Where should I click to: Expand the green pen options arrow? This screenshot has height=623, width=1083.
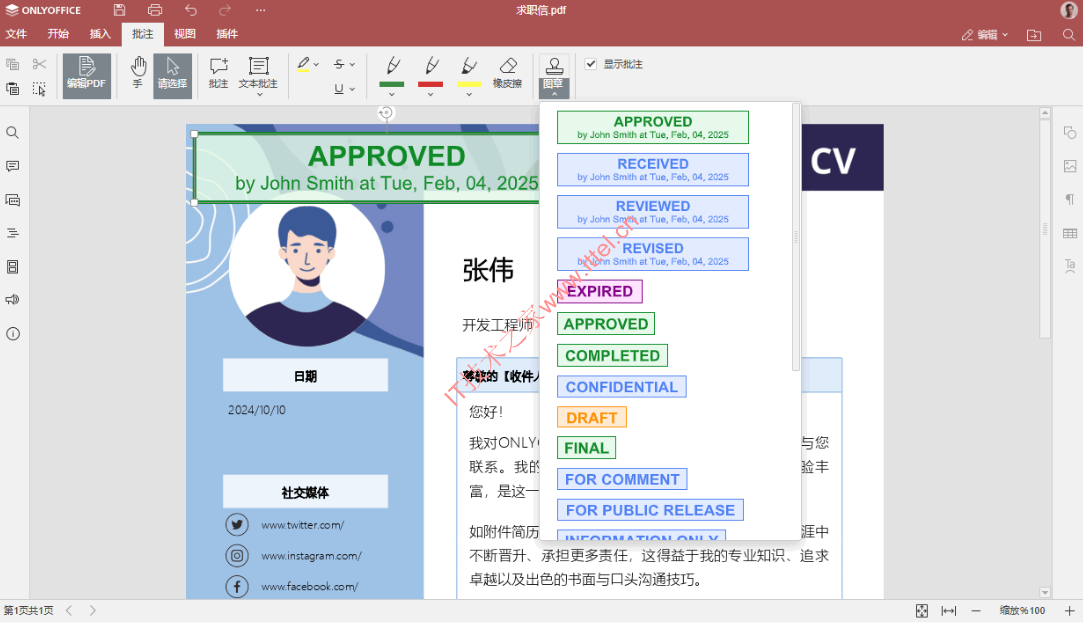pyautogui.click(x=392, y=94)
